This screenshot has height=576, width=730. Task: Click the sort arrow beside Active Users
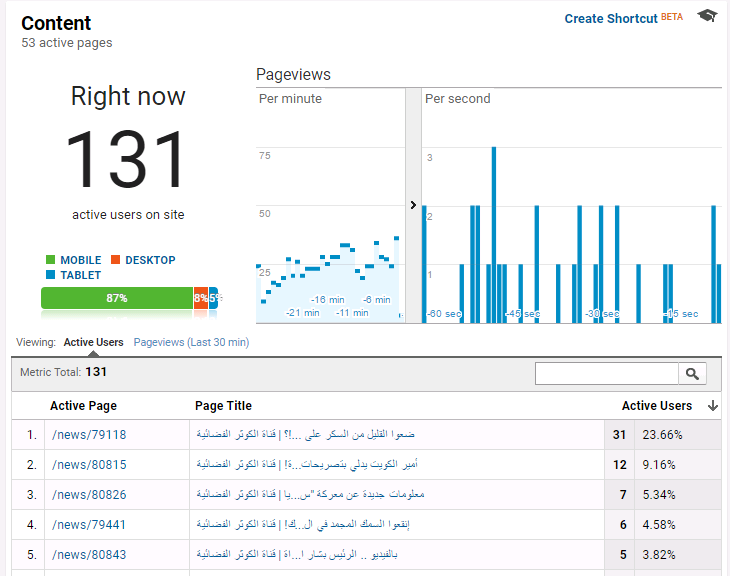click(713, 406)
